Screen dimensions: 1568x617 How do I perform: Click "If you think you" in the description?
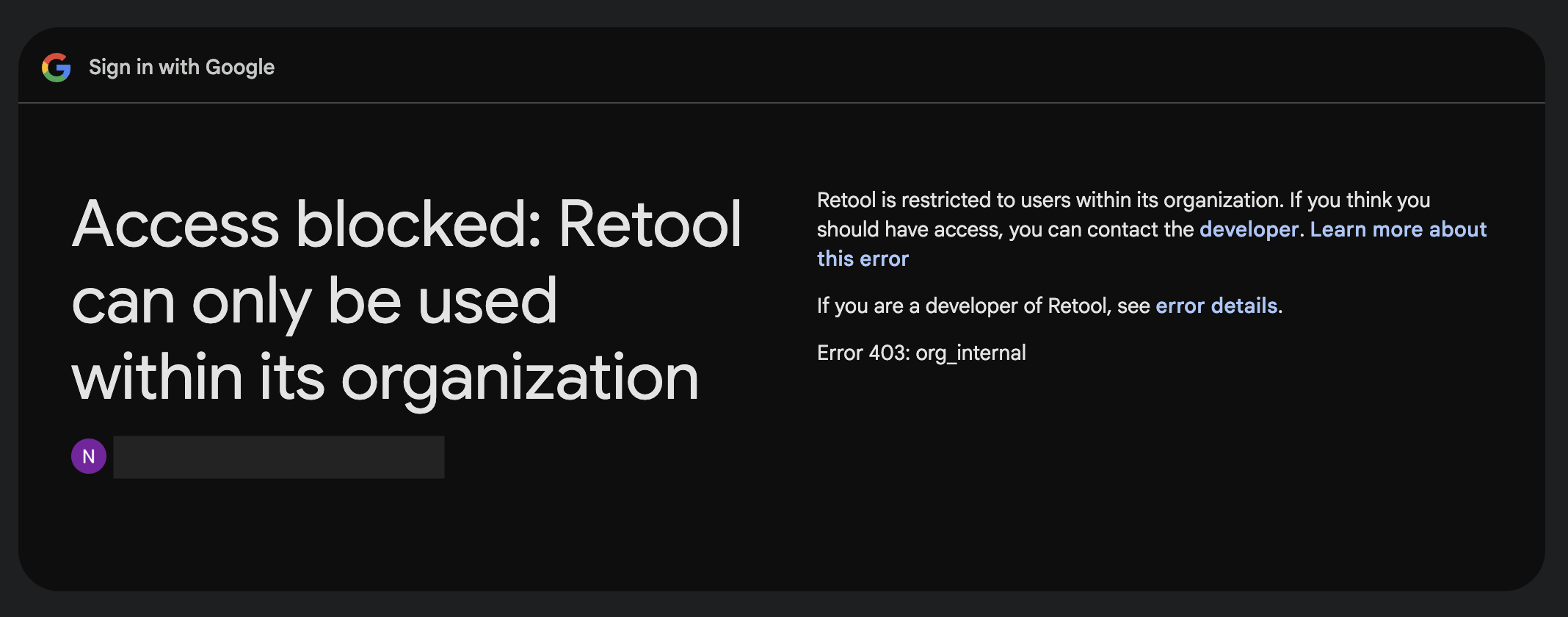point(1360,200)
